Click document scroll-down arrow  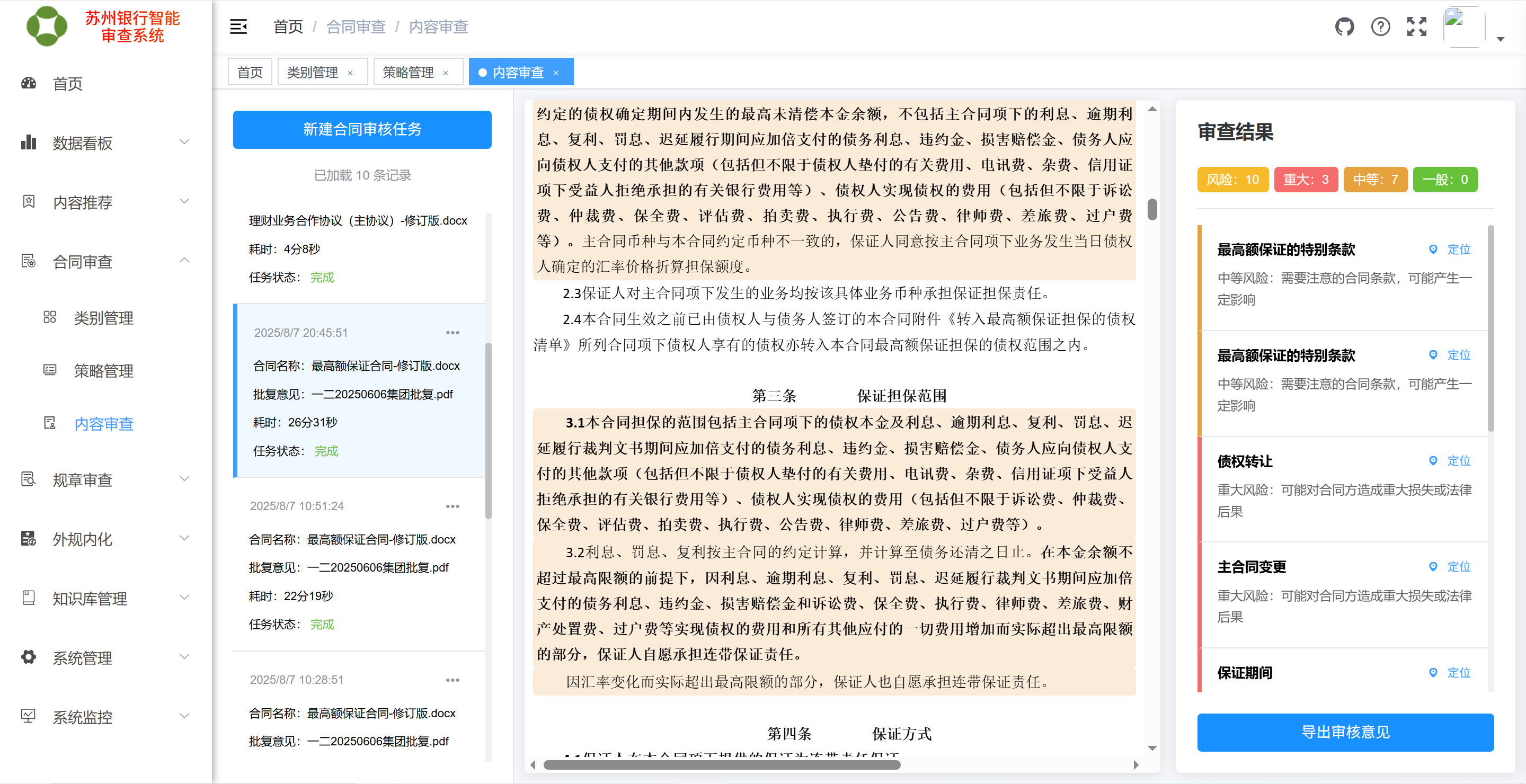(x=1152, y=748)
